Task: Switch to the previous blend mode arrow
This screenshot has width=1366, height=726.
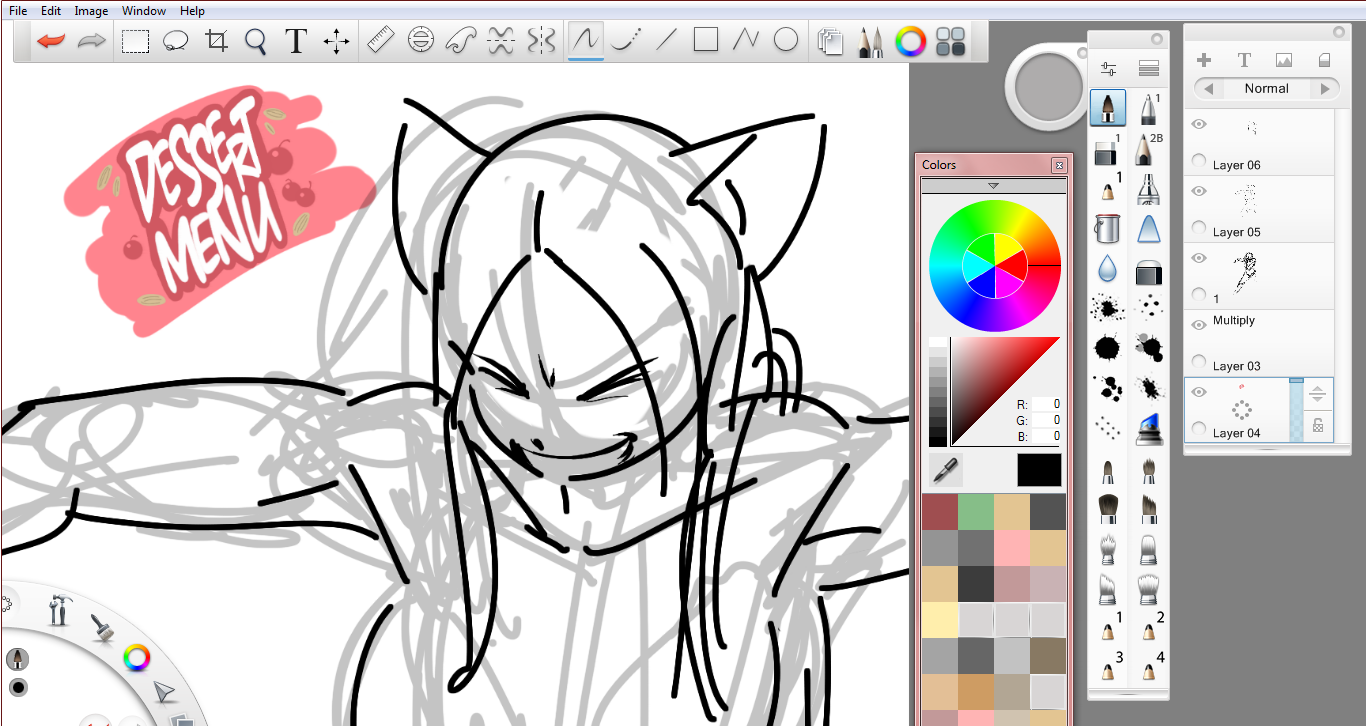Action: 1208,89
